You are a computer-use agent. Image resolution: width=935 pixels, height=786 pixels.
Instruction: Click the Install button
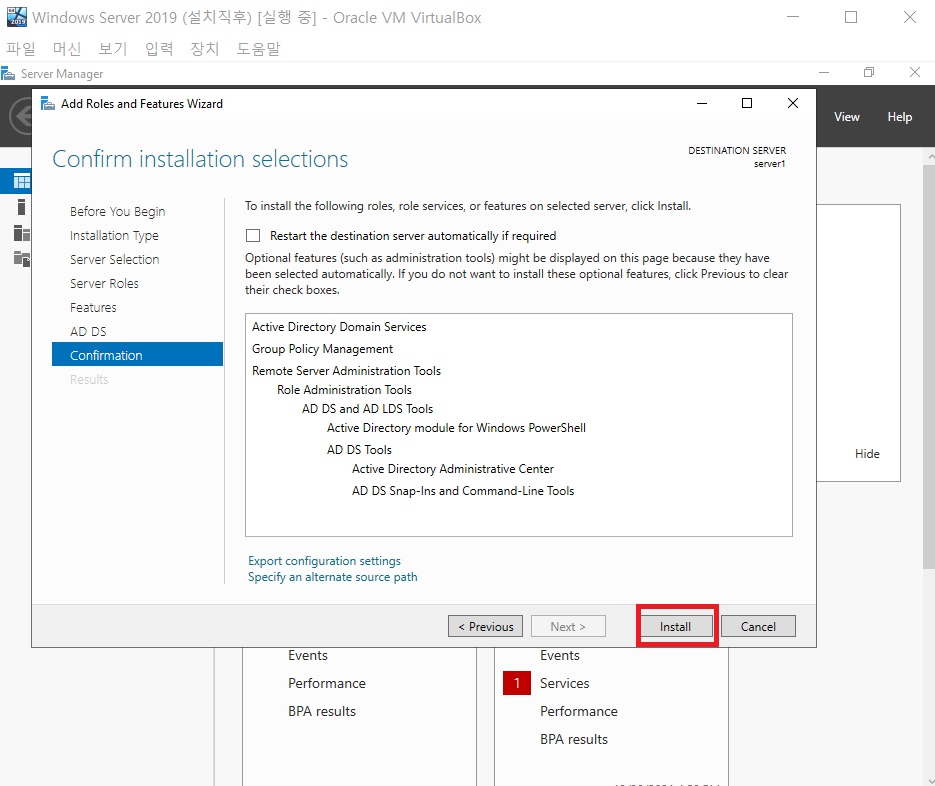[675, 626]
